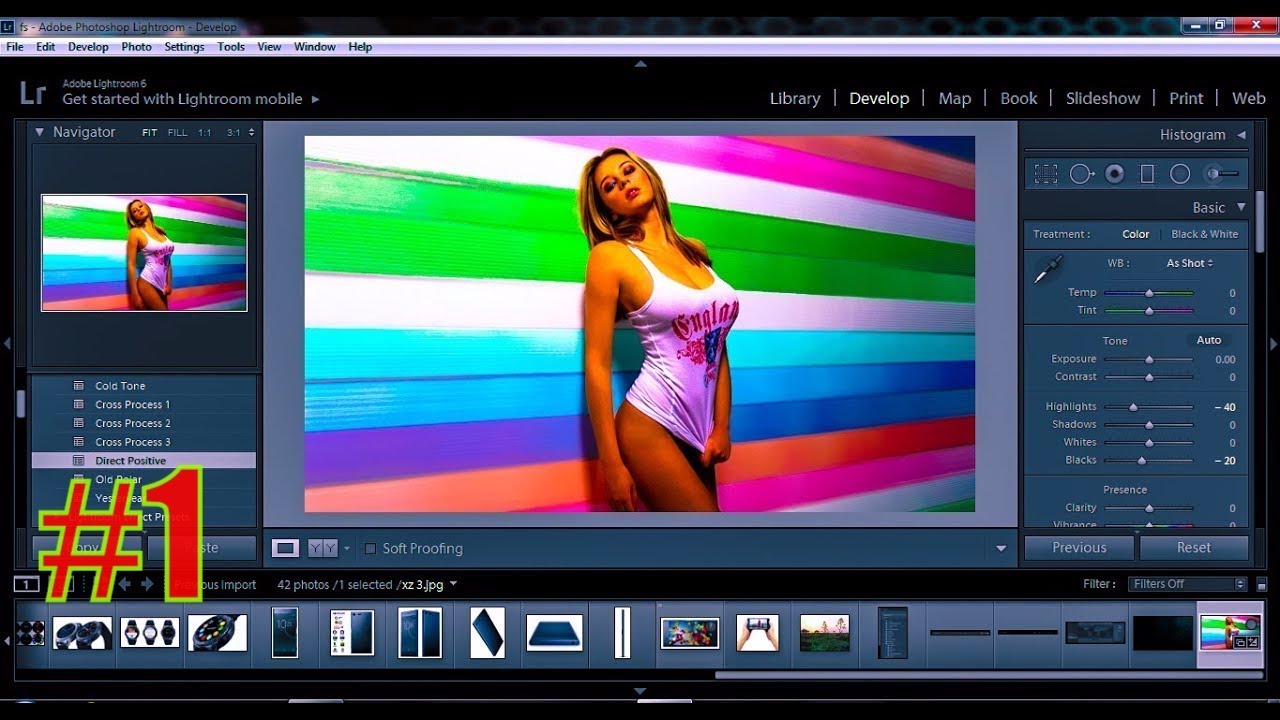1280x720 pixels.
Task: Select the three smartwatches thumbnail in filmstrip
Action: [x=150, y=633]
